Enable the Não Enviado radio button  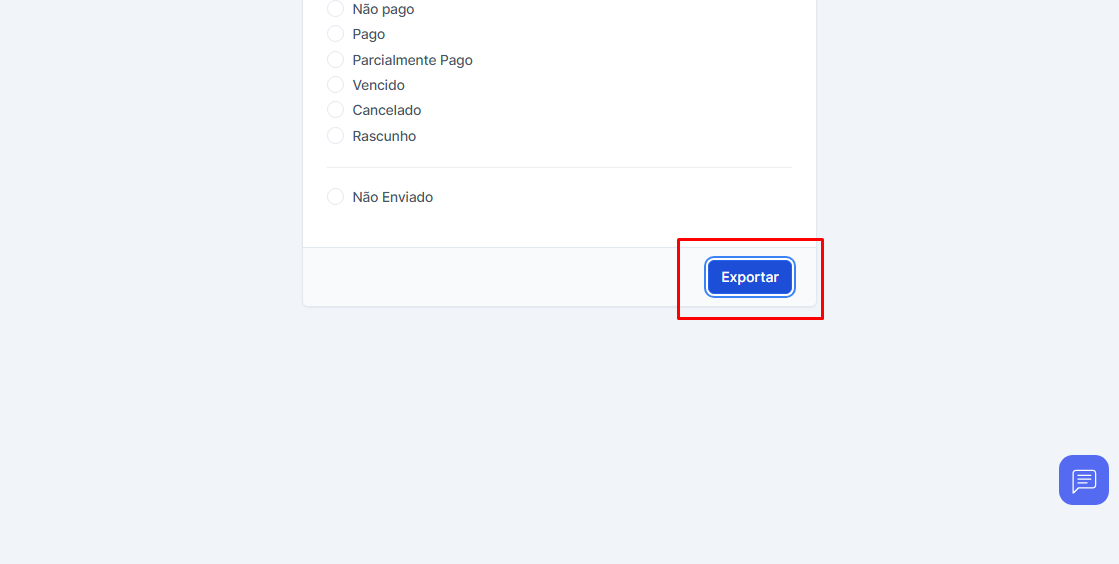point(335,197)
